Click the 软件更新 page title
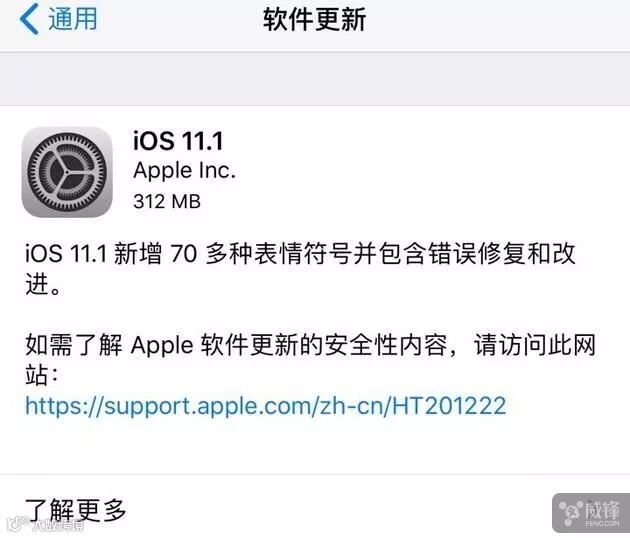Viewport: 630px width, 538px height. [x=314, y=19]
